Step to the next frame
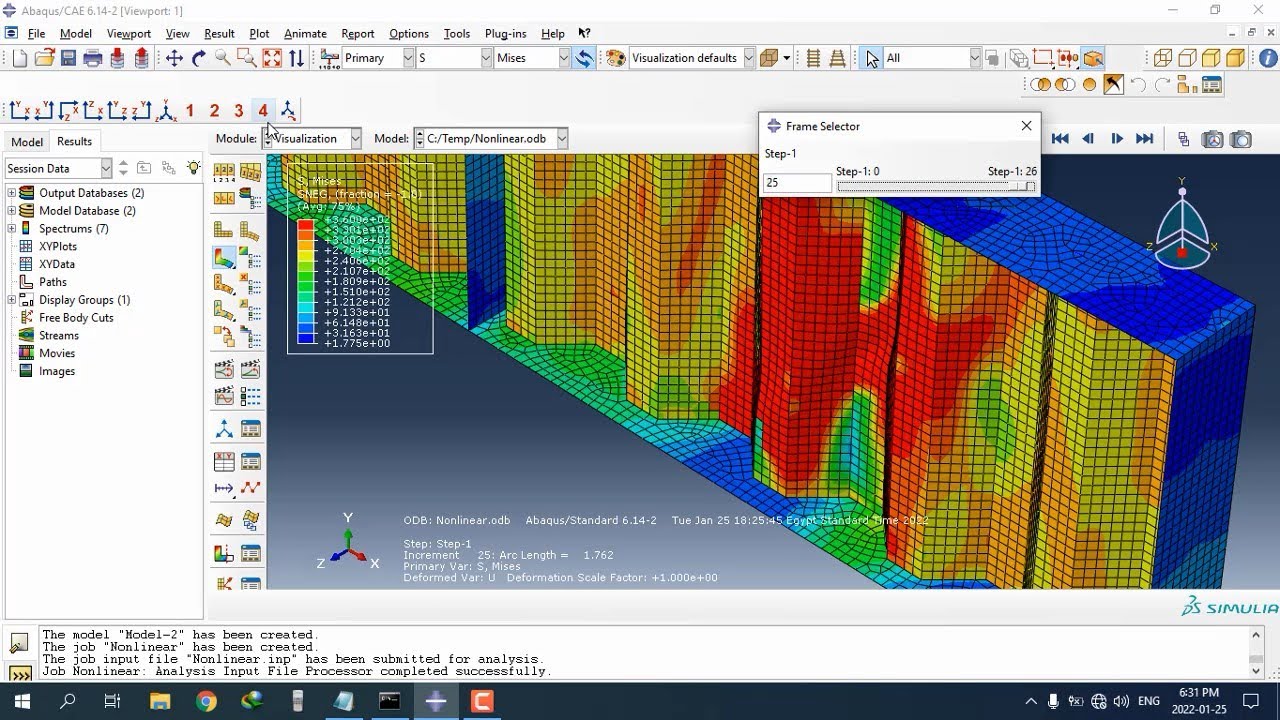Image resolution: width=1280 pixels, height=720 pixels. [x=1117, y=139]
